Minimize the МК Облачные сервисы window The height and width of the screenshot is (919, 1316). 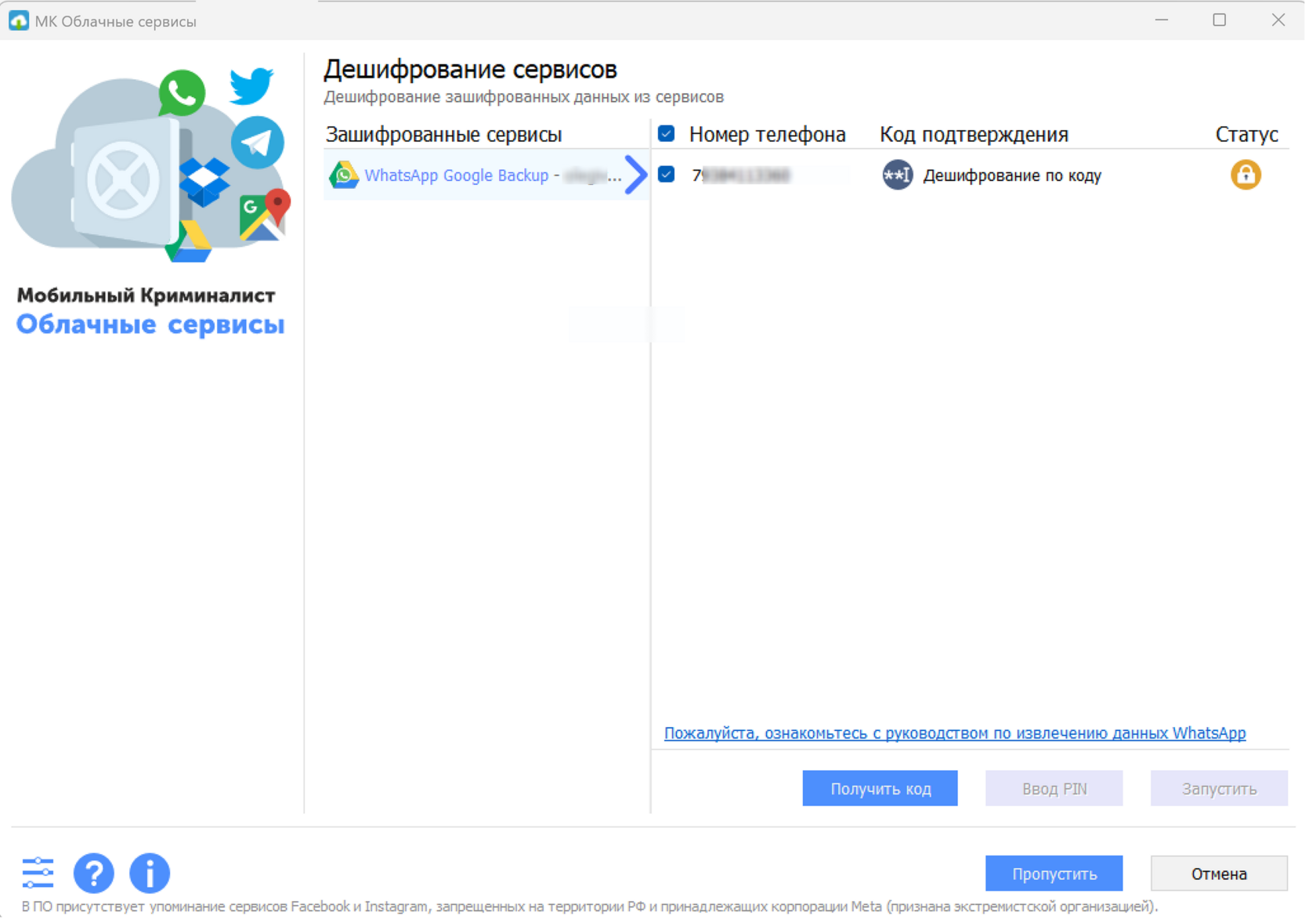(1162, 20)
